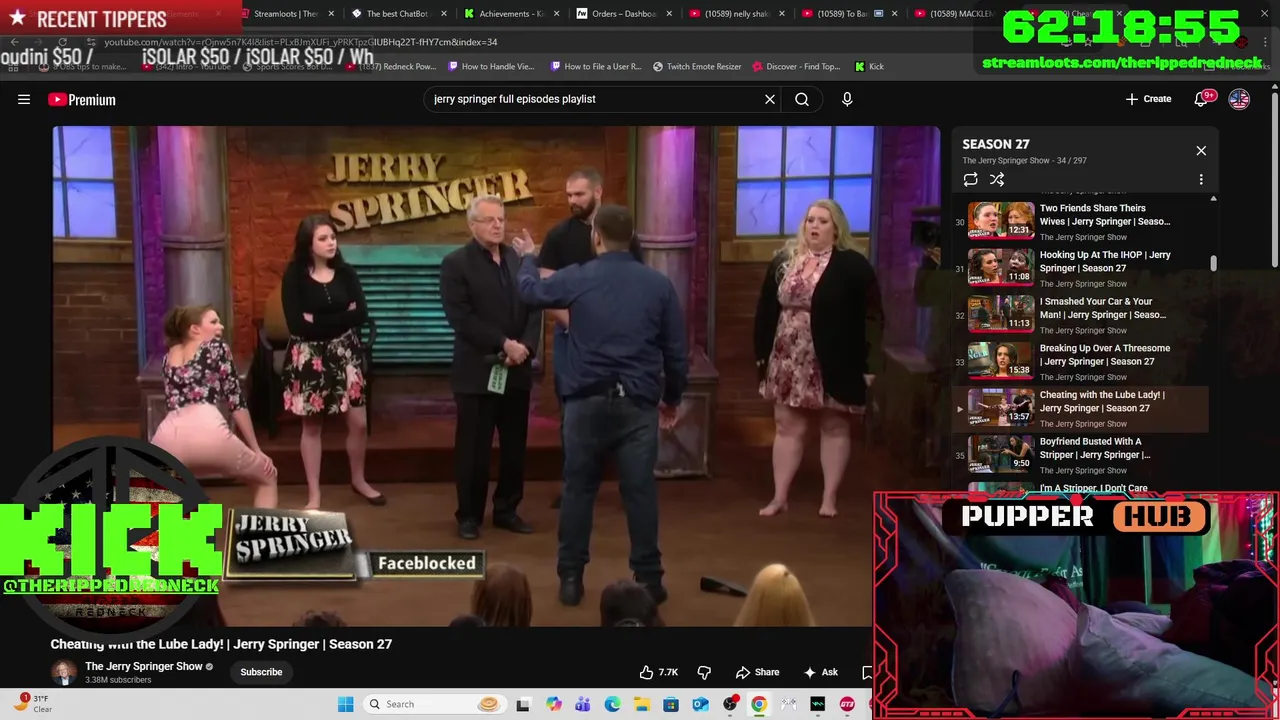Close the Season 27 playlist panel

click(x=1201, y=150)
